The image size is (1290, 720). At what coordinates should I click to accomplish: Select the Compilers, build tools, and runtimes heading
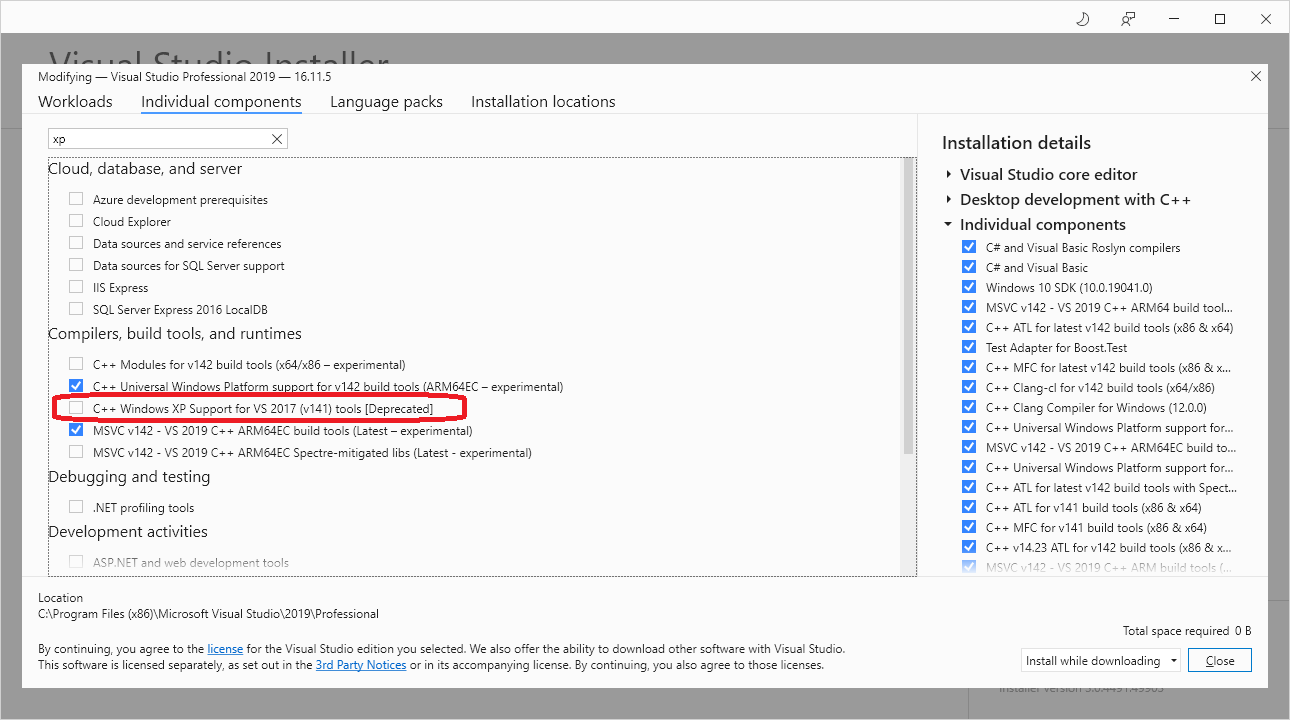coord(175,333)
